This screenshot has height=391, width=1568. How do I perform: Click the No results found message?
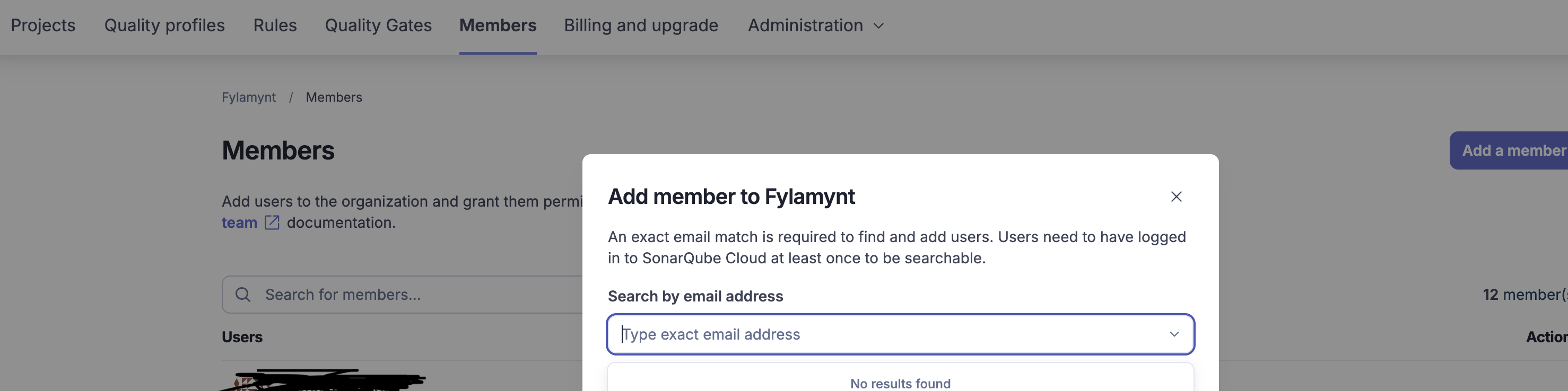click(x=900, y=383)
